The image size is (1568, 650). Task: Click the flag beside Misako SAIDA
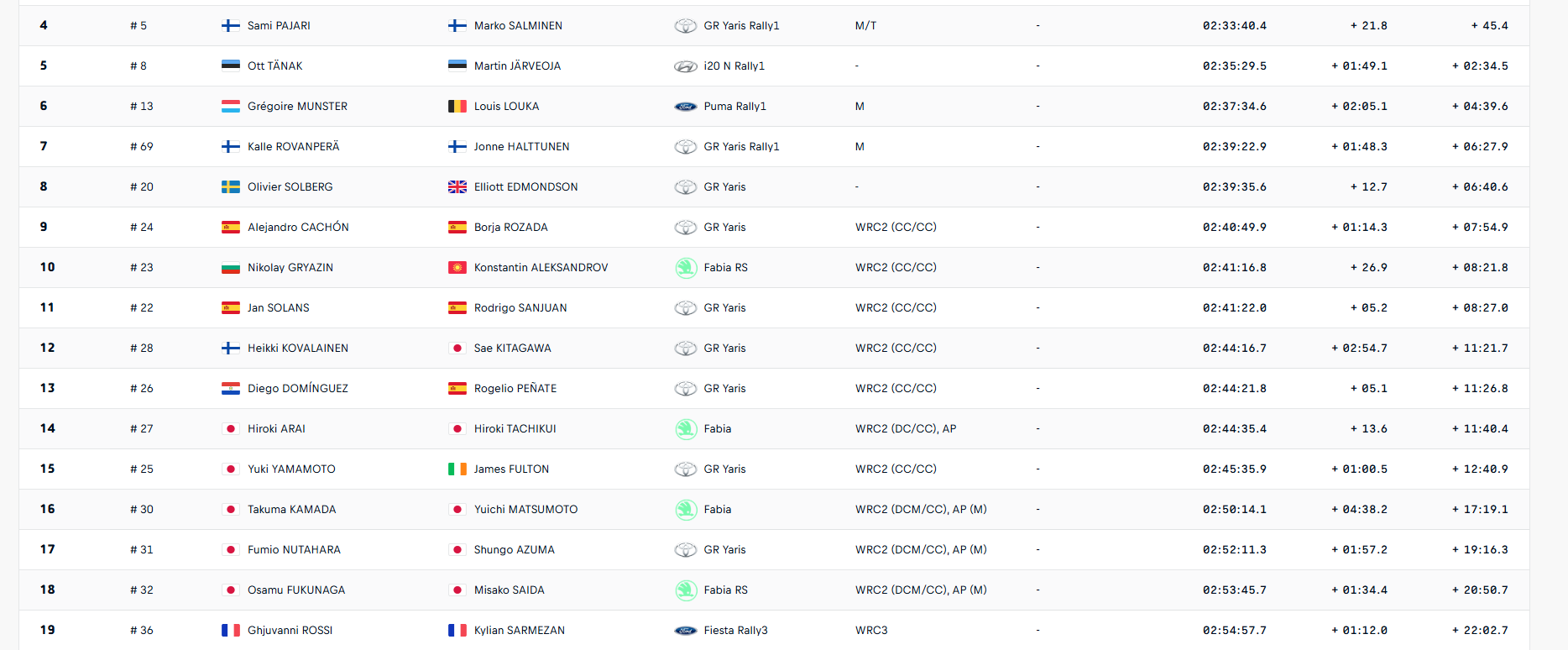pos(457,590)
